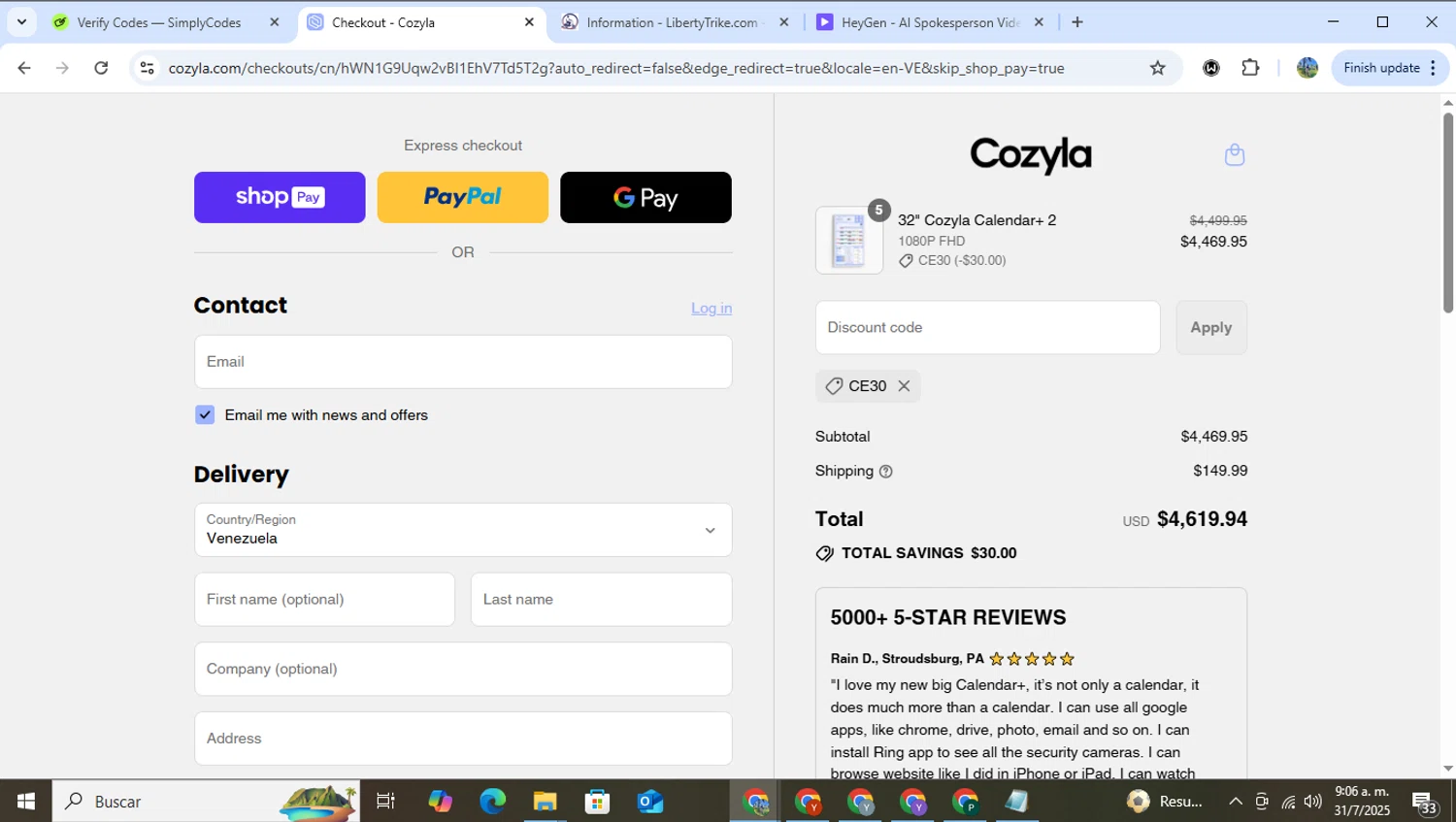Click the Finish update button
The height and width of the screenshot is (822, 1456).
(1381, 68)
